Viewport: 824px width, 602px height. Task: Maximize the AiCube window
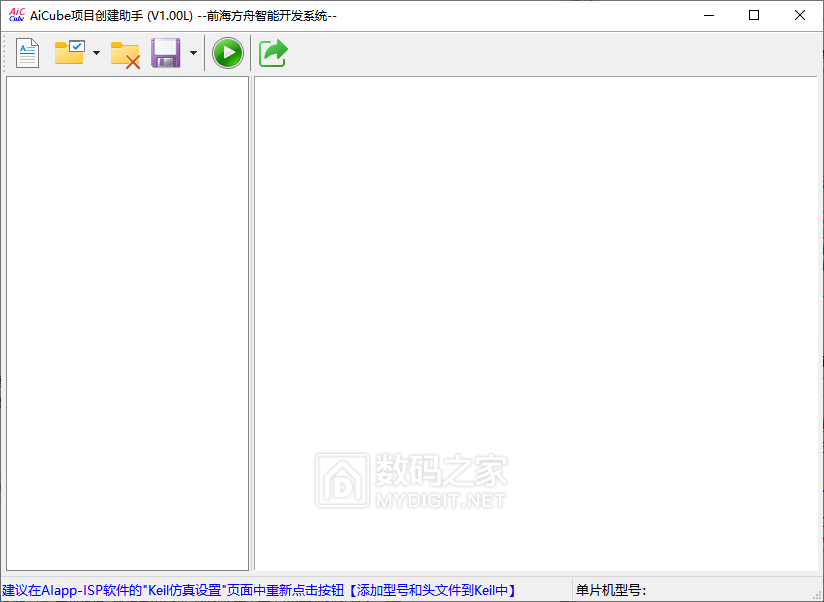pyautogui.click(x=754, y=15)
